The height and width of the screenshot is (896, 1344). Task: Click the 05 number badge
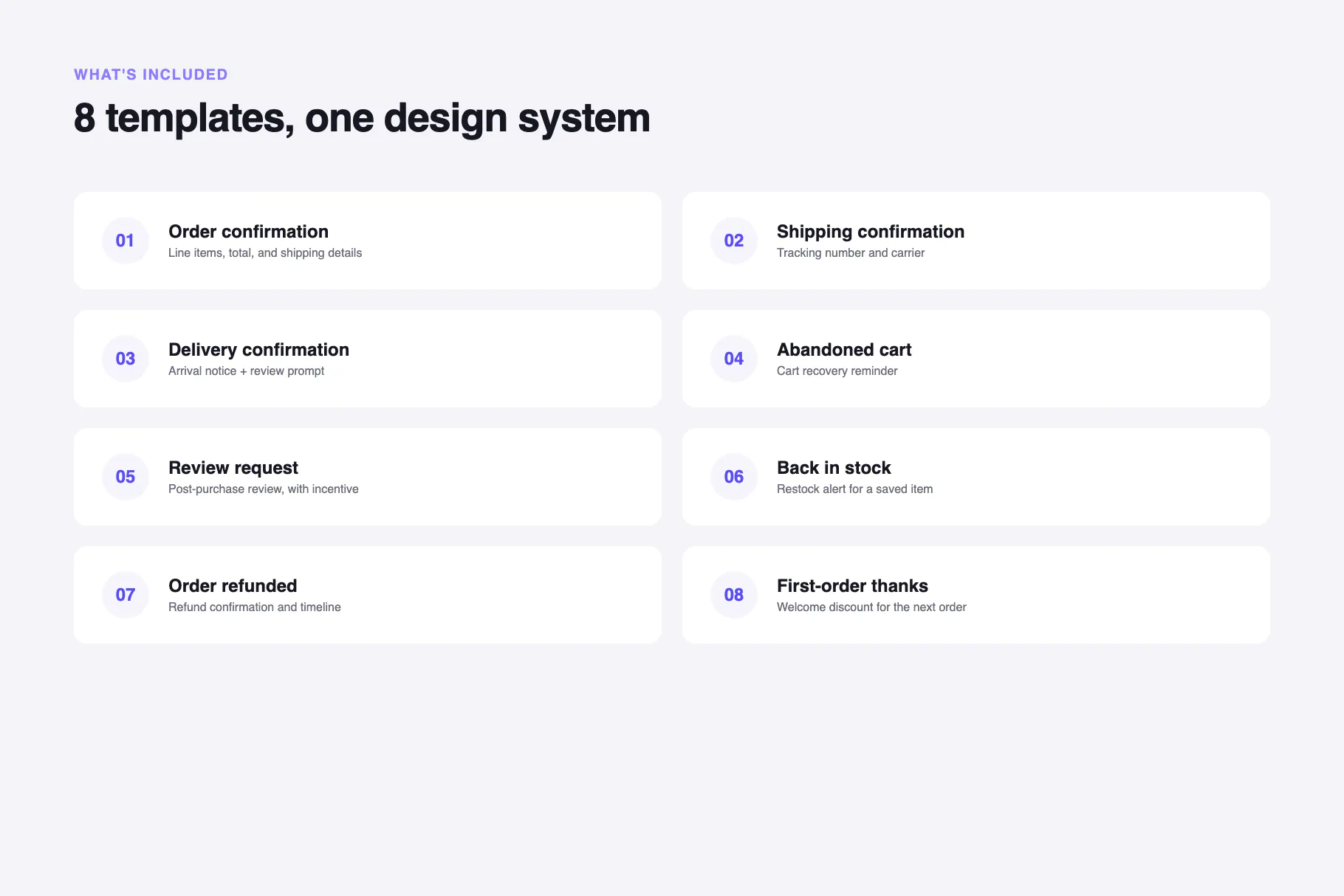126,477
